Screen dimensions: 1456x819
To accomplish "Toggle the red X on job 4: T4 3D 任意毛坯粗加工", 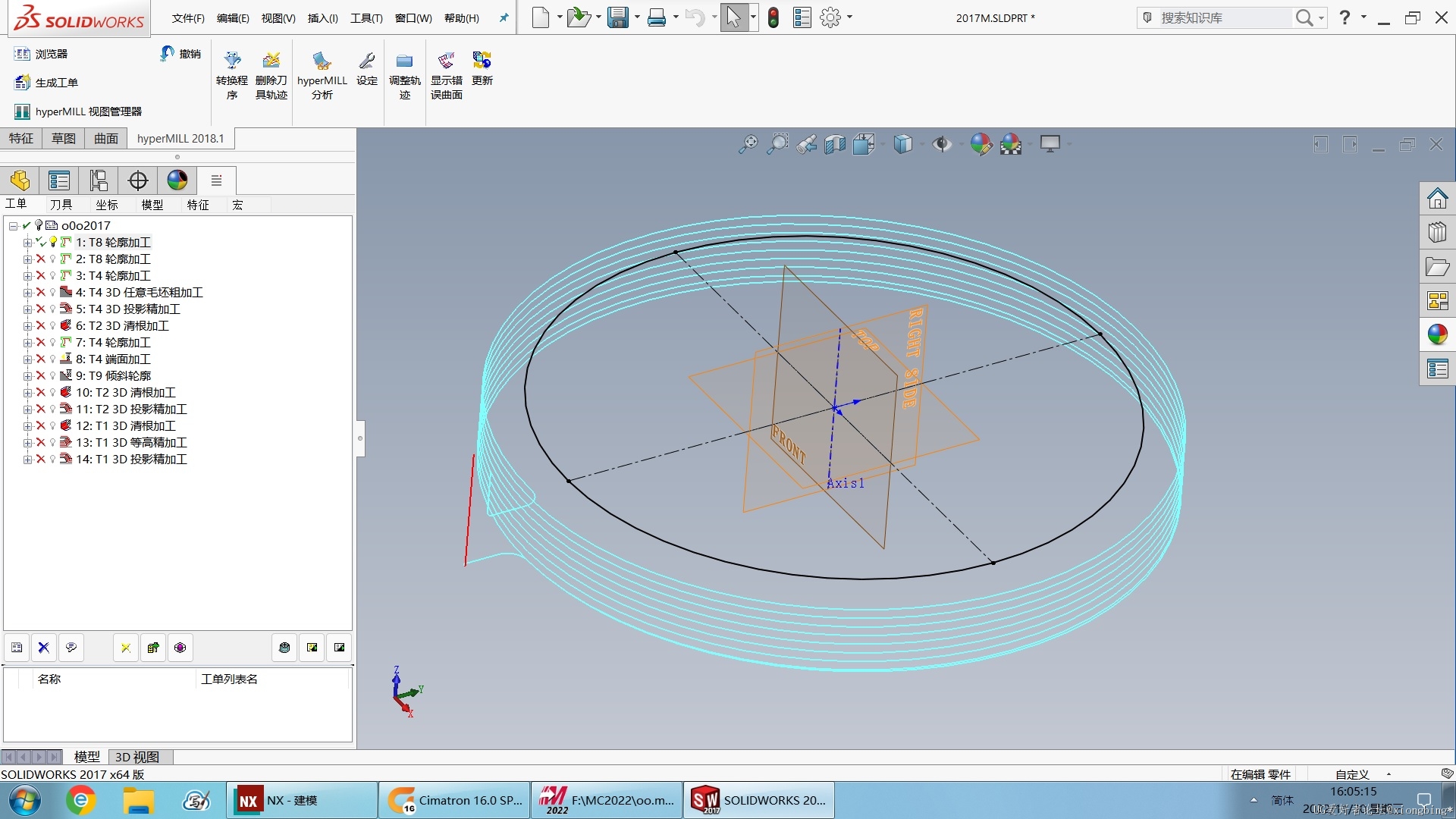I will coord(41,293).
